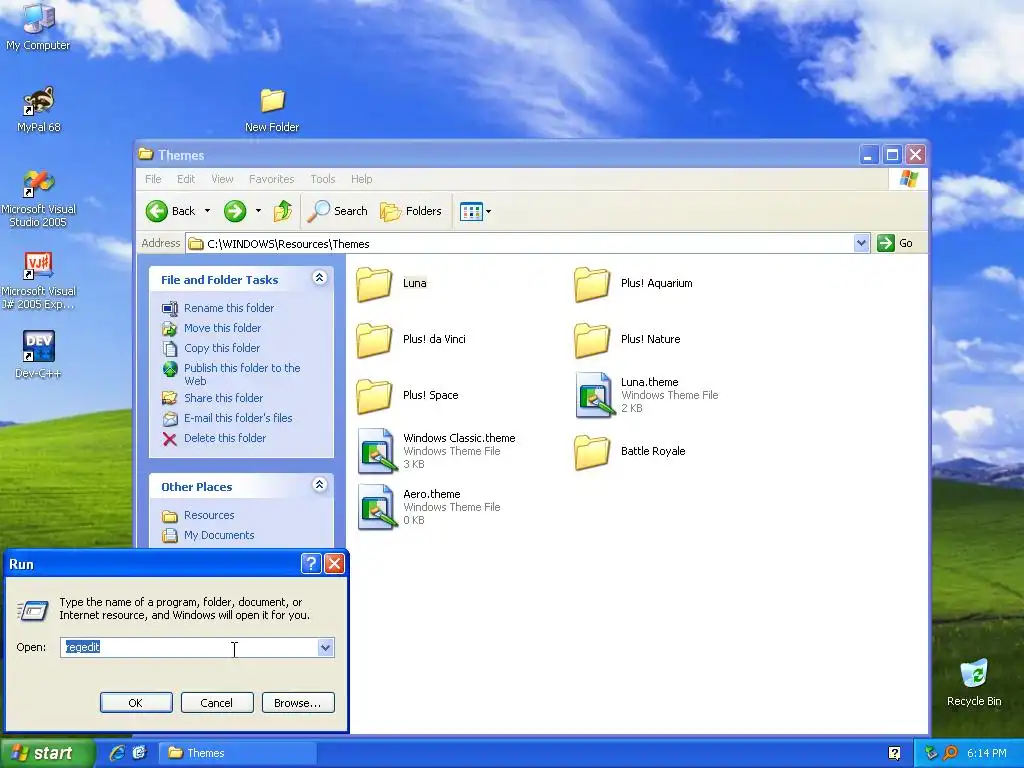
Task: Select the Windows Classic.theme file
Action: point(436,451)
